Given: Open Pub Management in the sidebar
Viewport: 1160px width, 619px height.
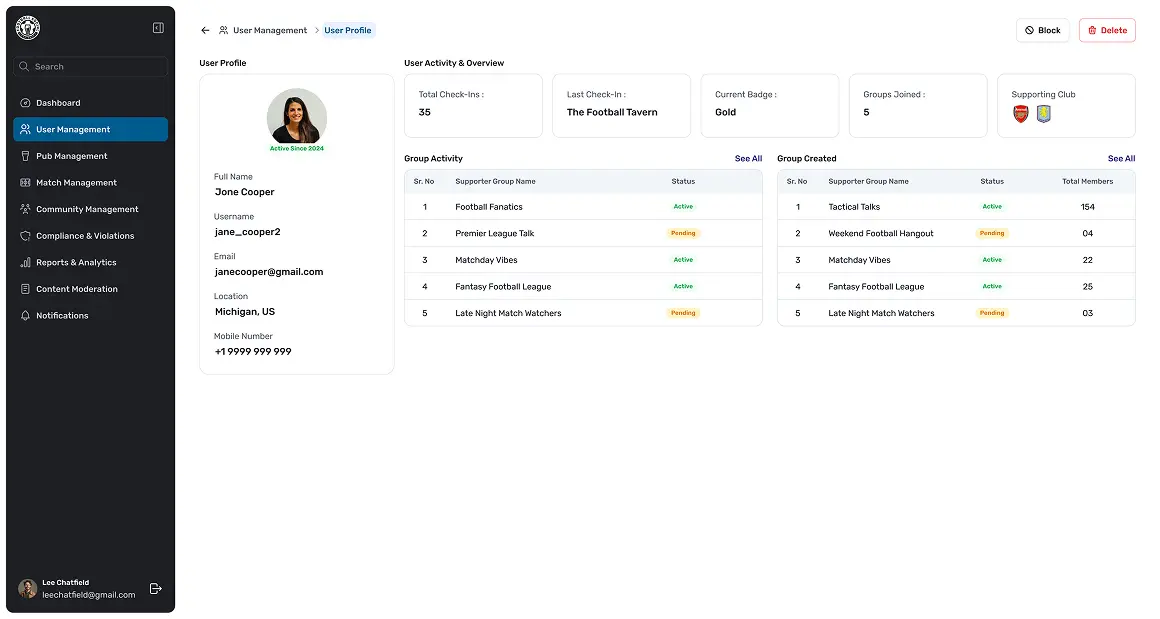Looking at the screenshot, I should 71,156.
